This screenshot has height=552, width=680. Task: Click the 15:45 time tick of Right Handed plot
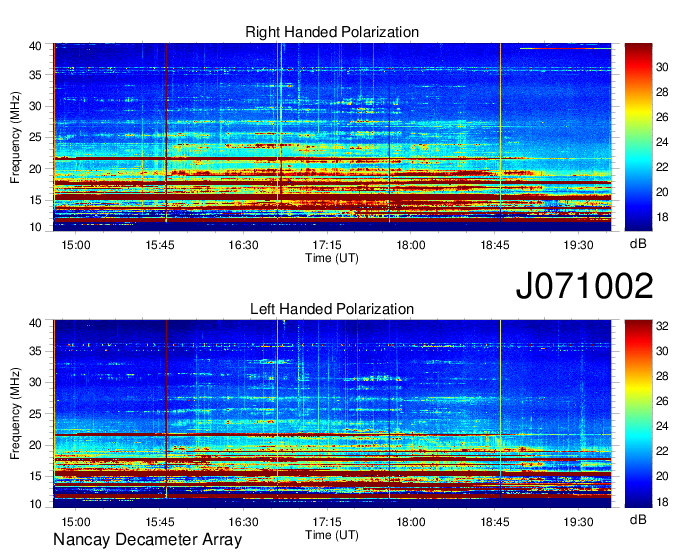pos(160,245)
